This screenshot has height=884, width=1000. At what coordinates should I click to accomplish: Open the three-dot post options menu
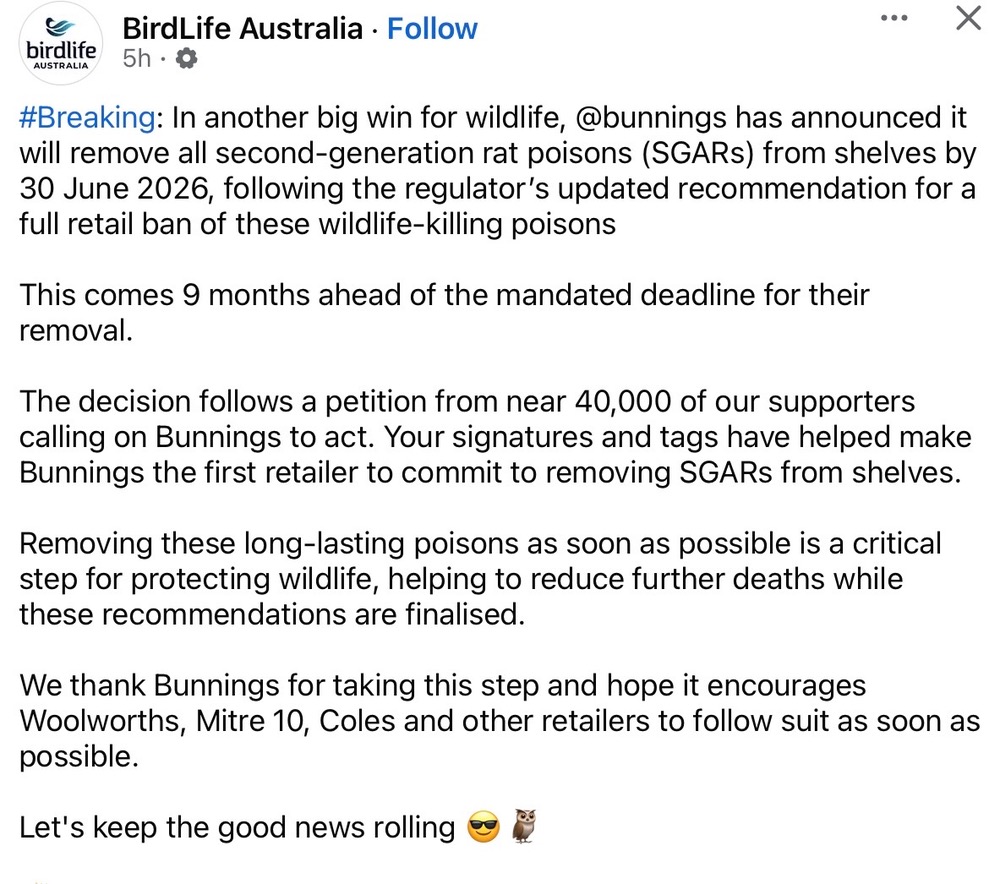896,19
